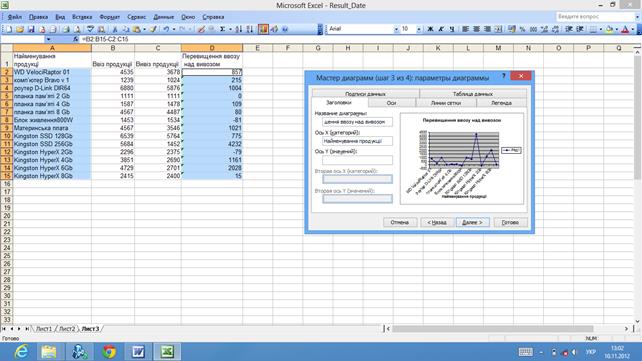Click Decrease Decimal icon

pos(555,29)
